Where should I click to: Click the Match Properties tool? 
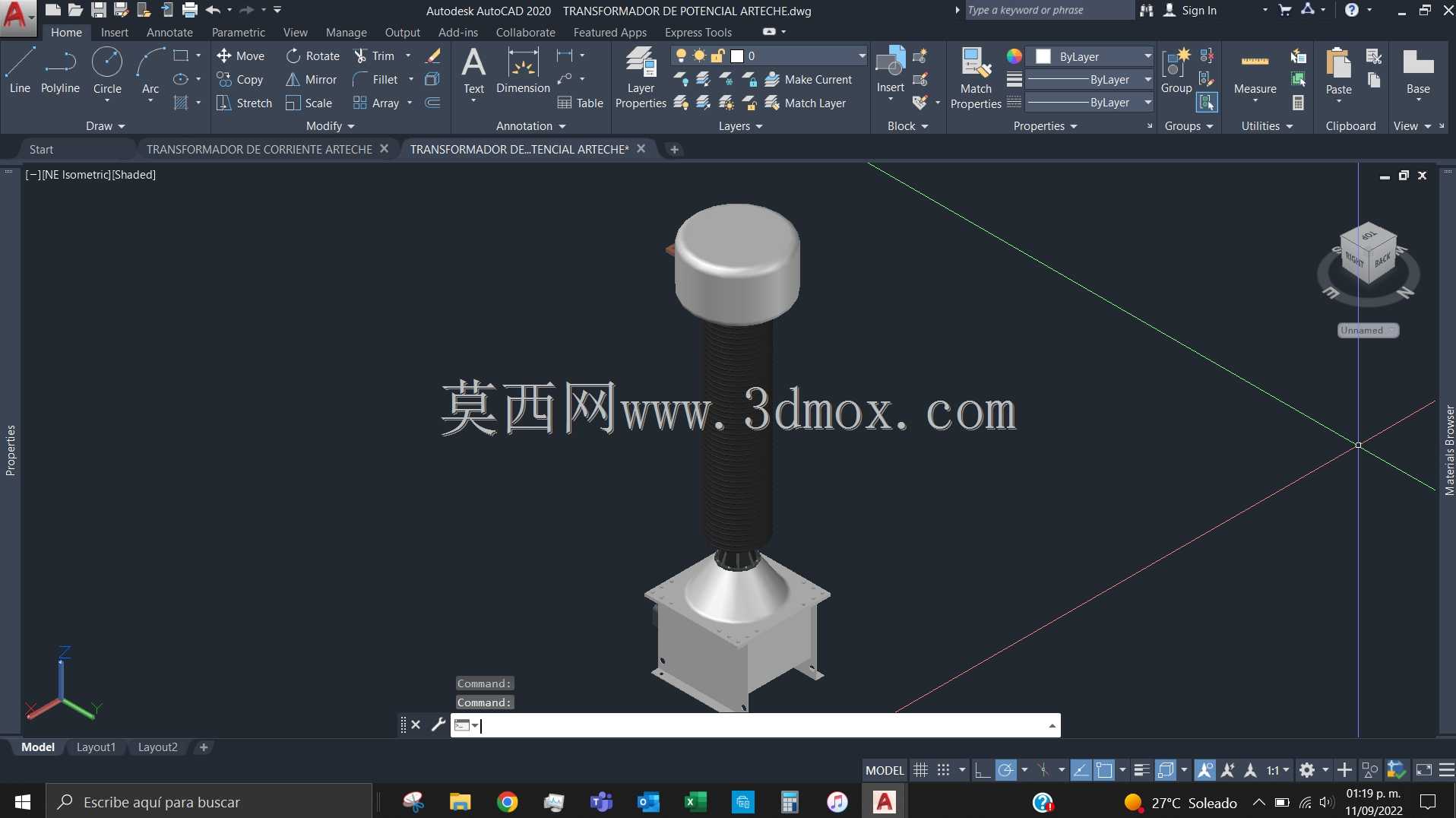(976, 77)
